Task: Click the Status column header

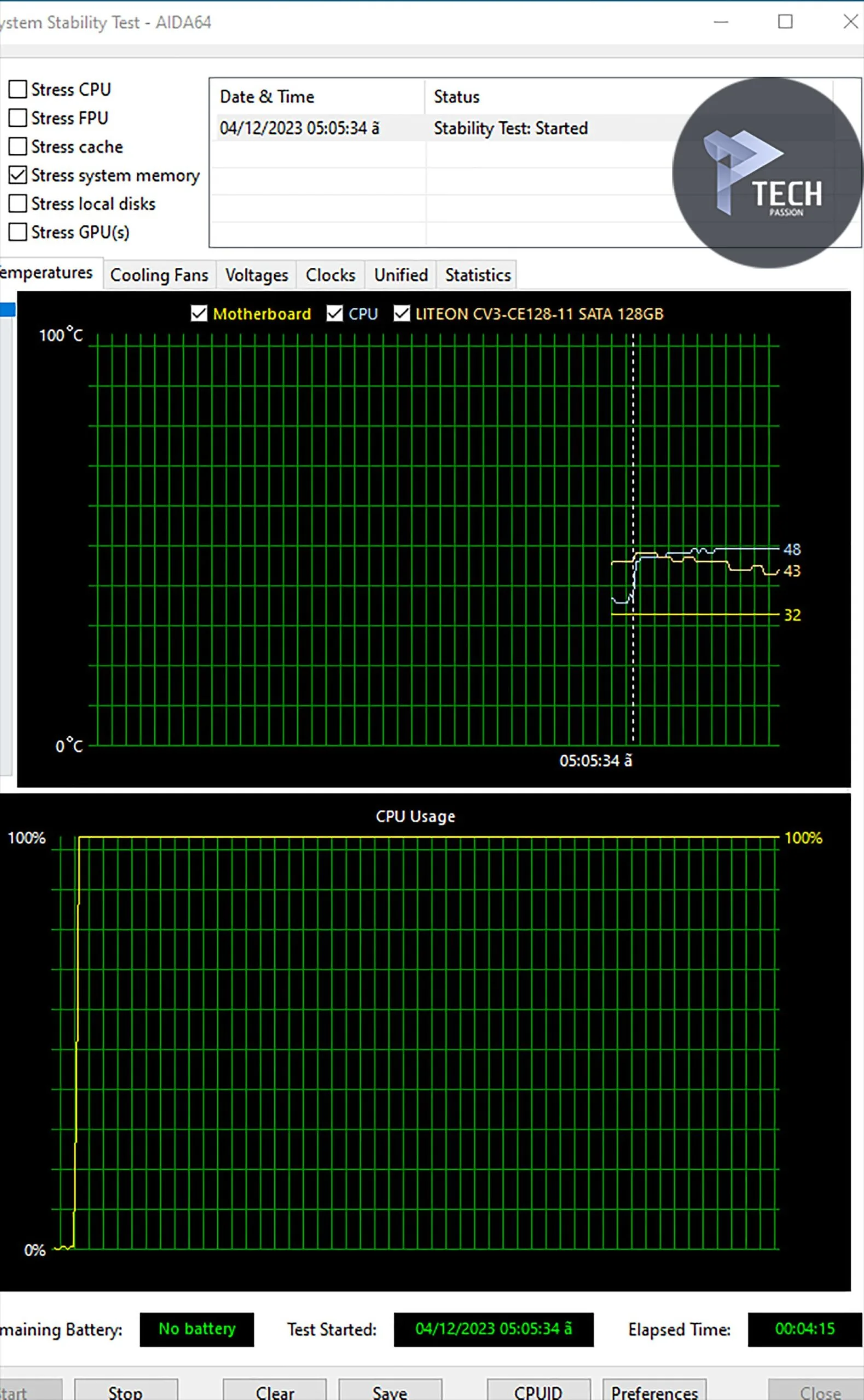Action: point(456,96)
